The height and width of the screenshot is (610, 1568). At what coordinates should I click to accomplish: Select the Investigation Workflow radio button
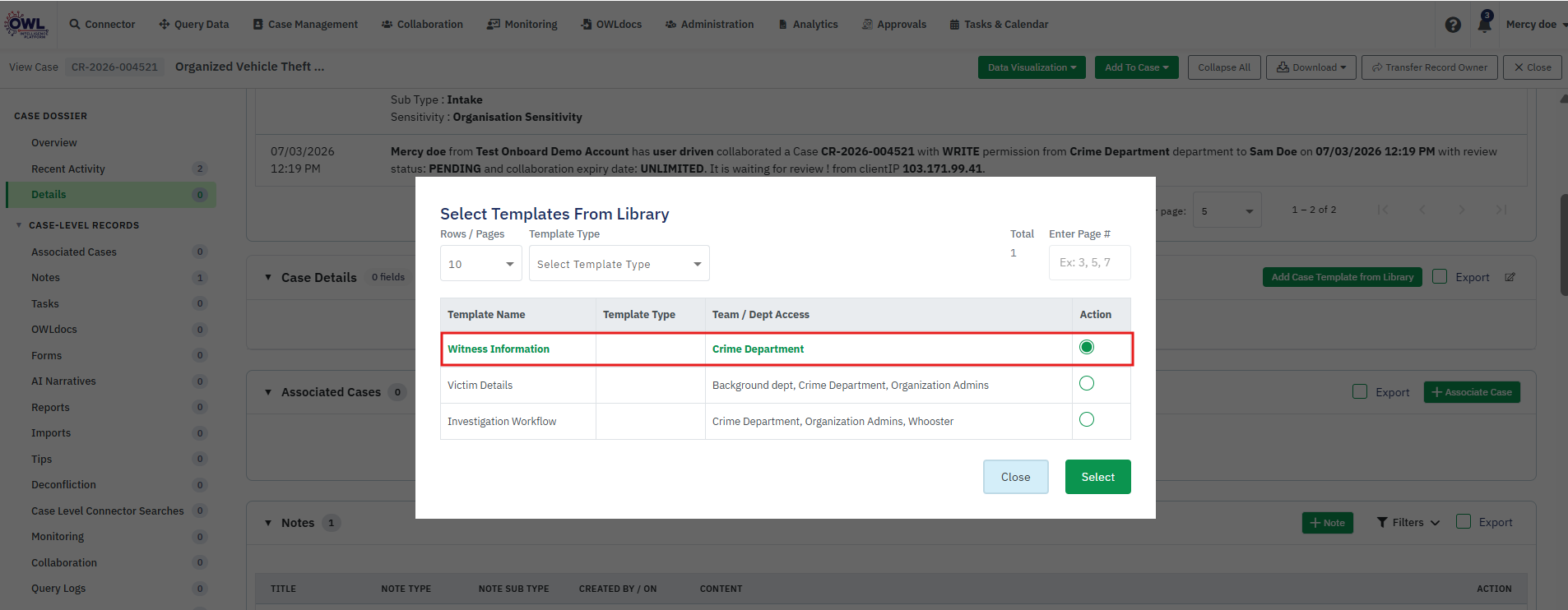[1087, 419]
